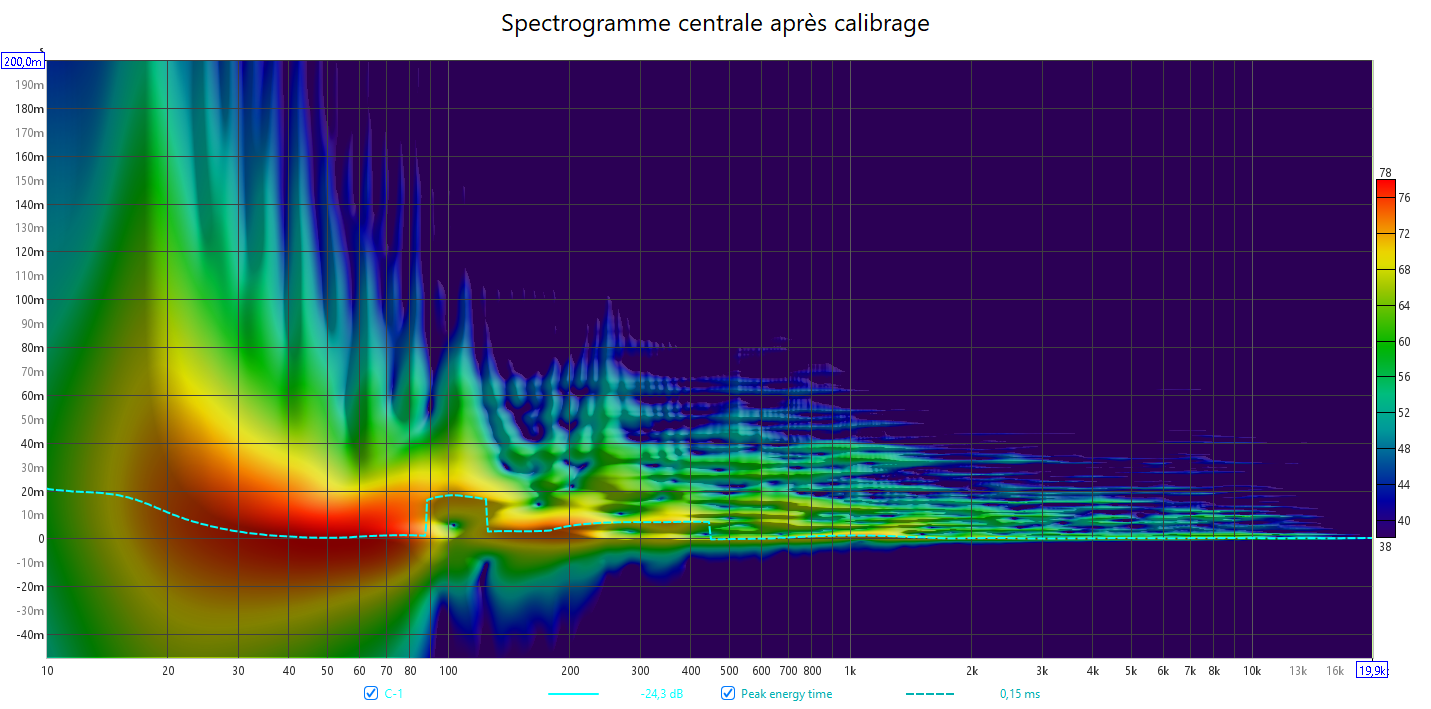
Task: Click the 78 maximum label above color scale
Action: pyautogui.click(x=1384, y=172)
